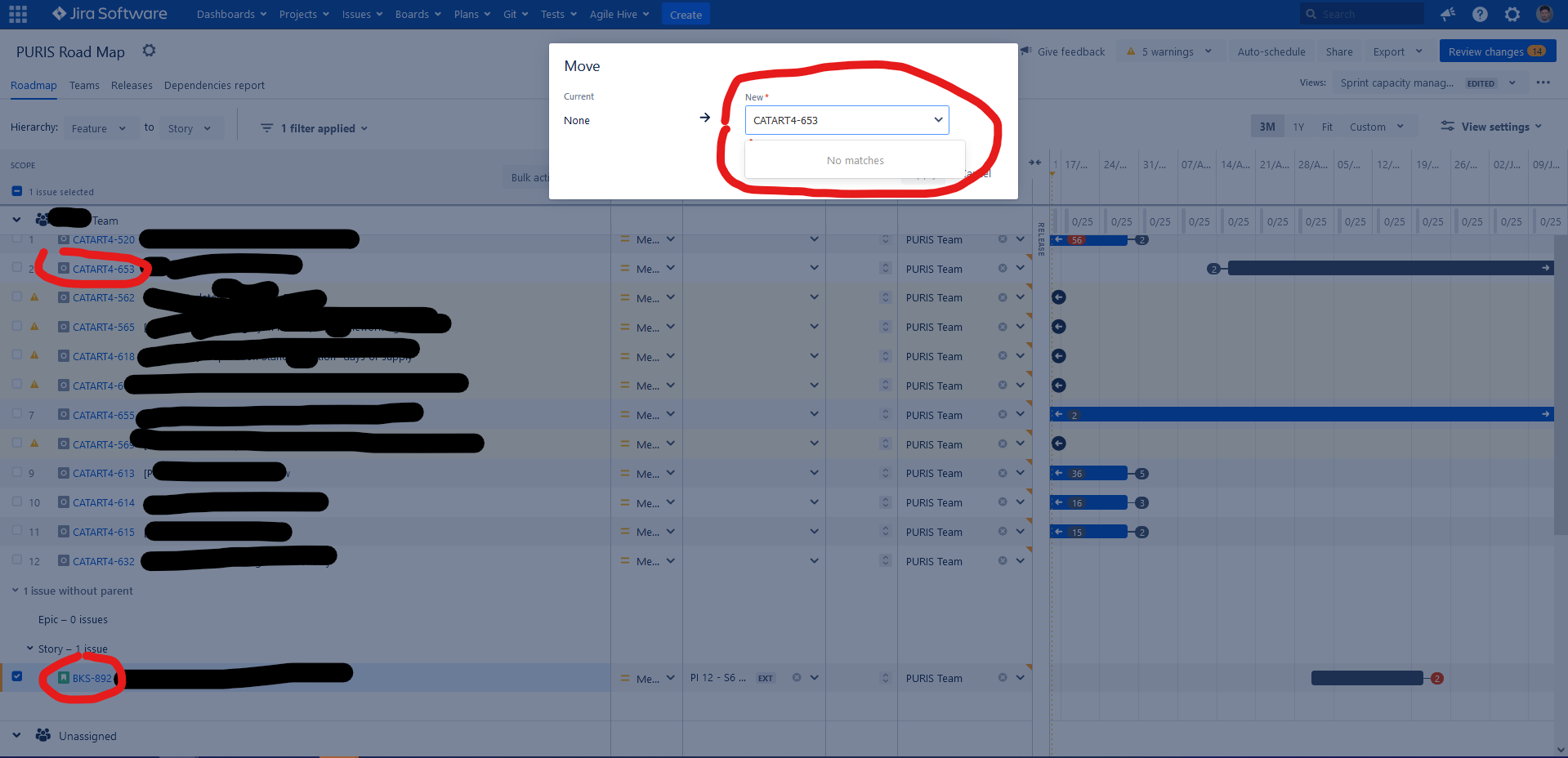
Task: Check the CATART4-613 row checkbox
Action: pyautogui.click(x=17, y=472)
